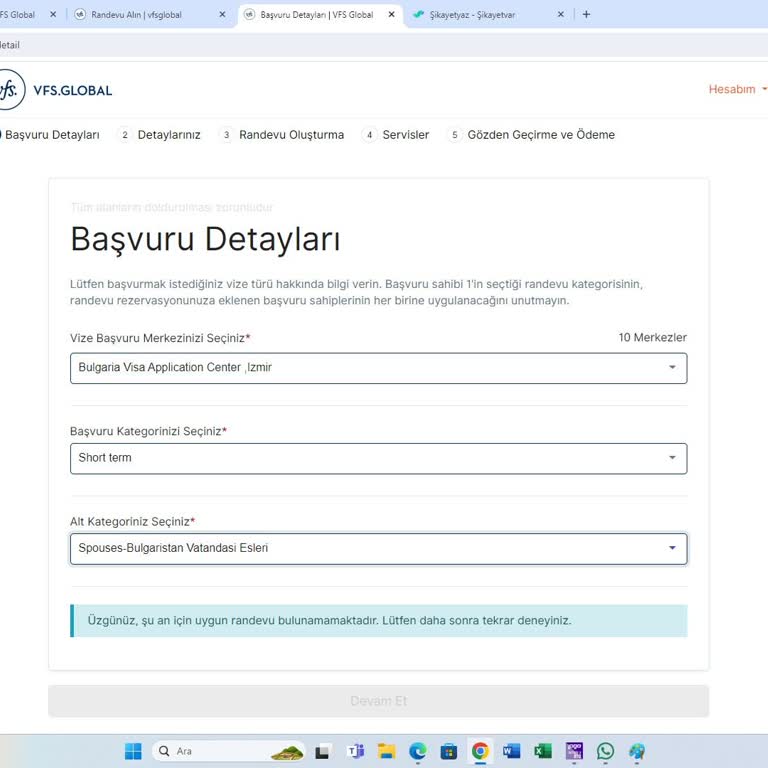Close the Başvuru Detayları browser tab
This screenshot has height=768, width=768.
click(391, 15)
